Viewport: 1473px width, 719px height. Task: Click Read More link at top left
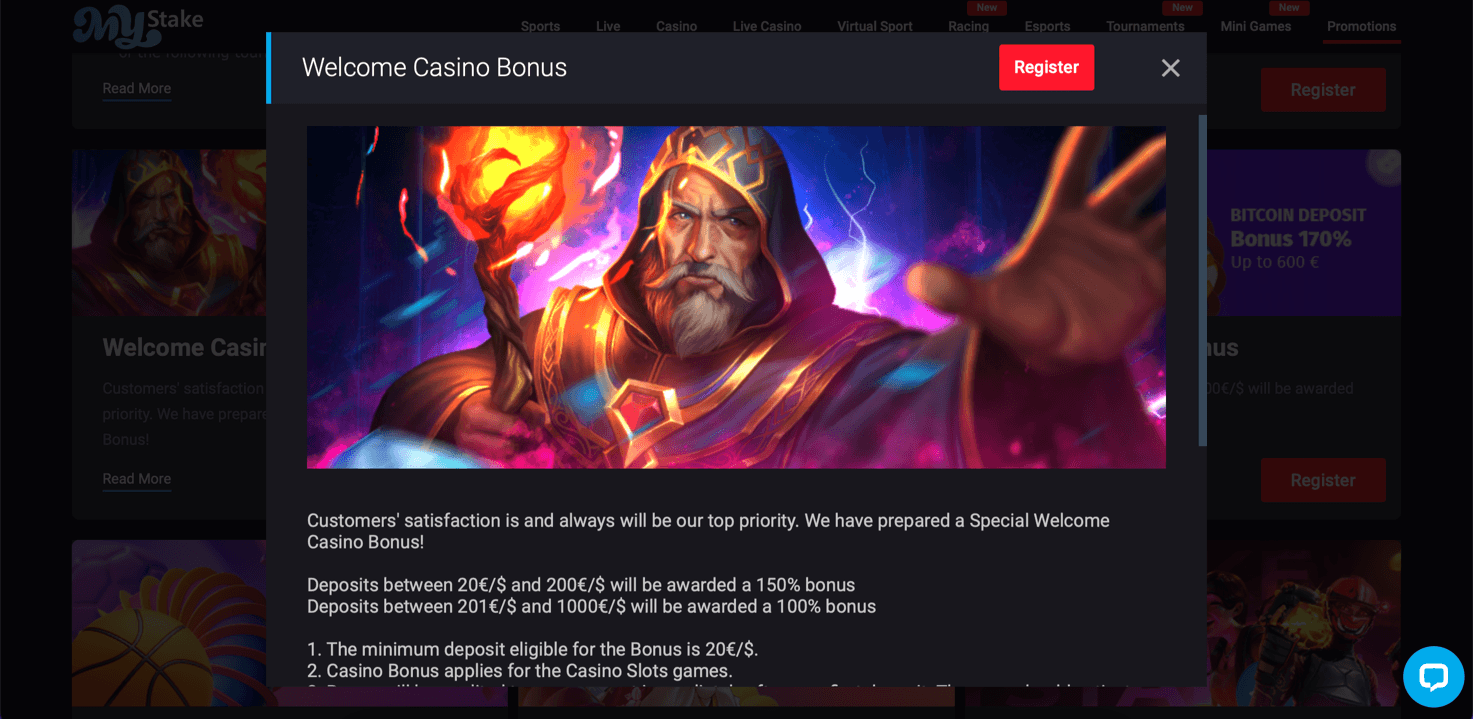pos(137,89)
